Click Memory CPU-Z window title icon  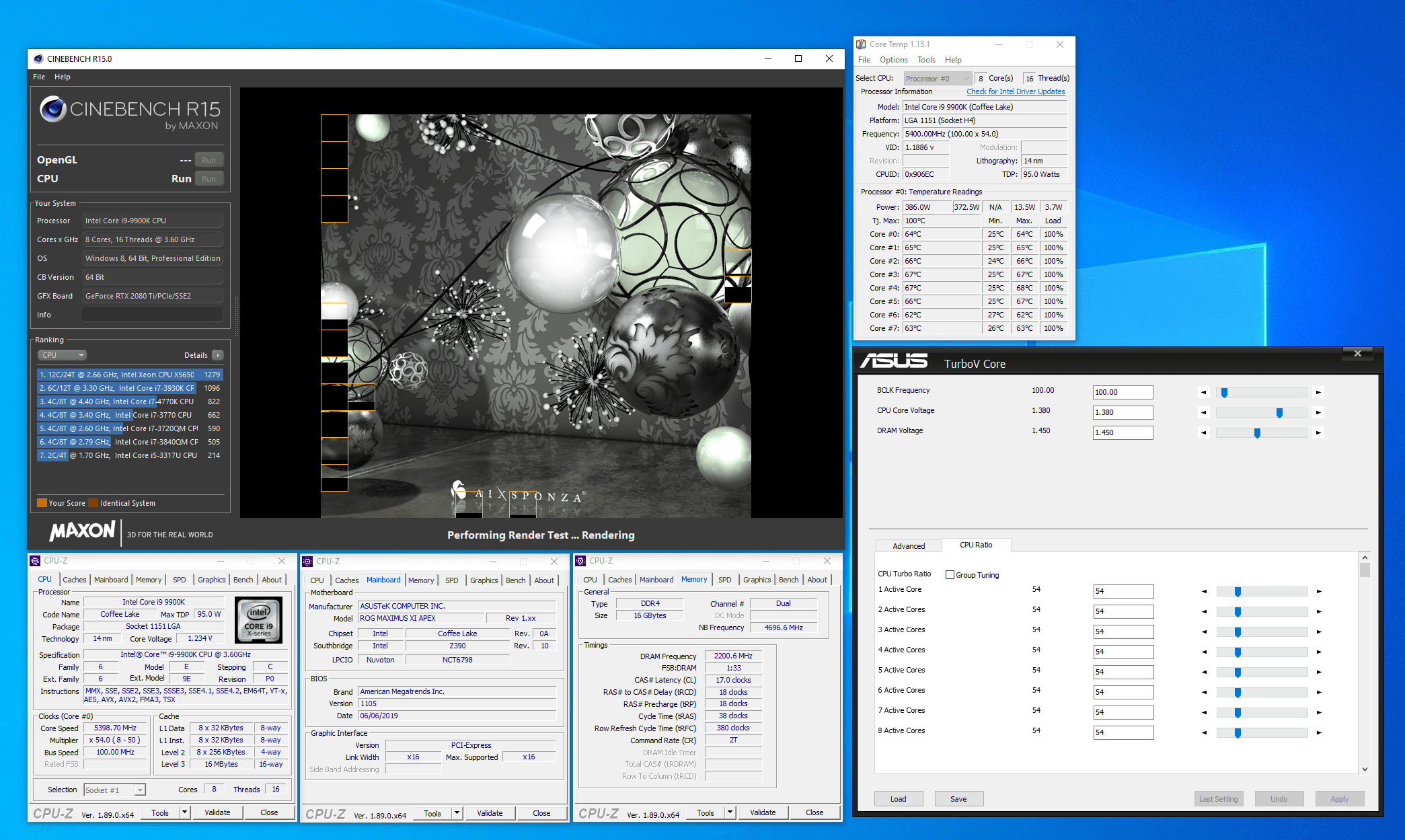pos(580,561)
